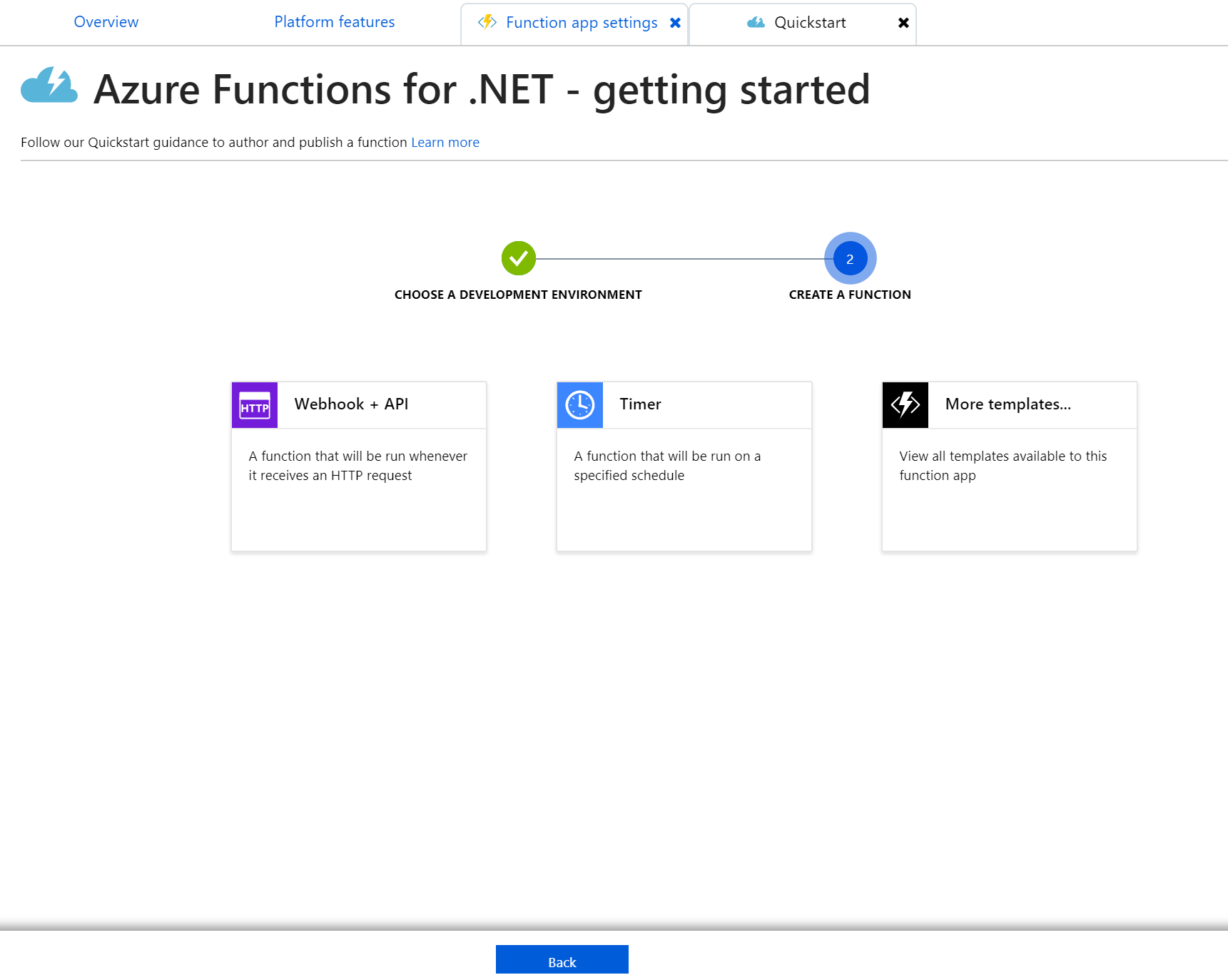Viewport: 1228px width, 980px height.
Task: Click the Azure Functions cloud logo
Action: 49,86
